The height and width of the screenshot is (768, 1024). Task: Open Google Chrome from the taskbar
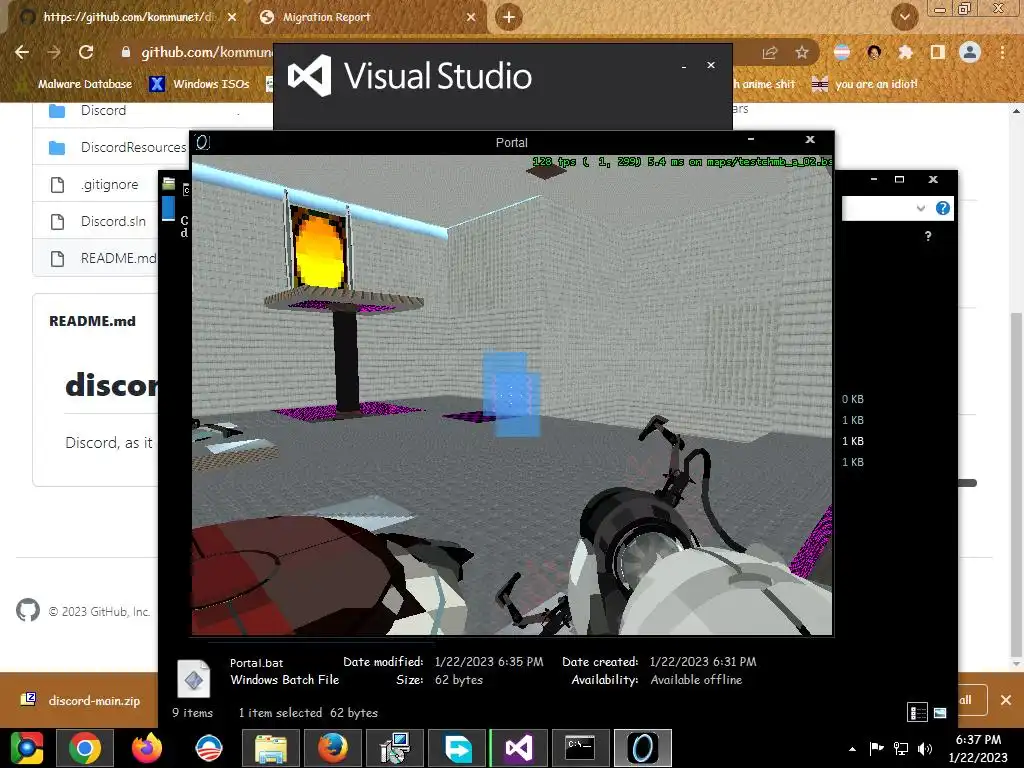pyautogui.click(x=85, y=748)
